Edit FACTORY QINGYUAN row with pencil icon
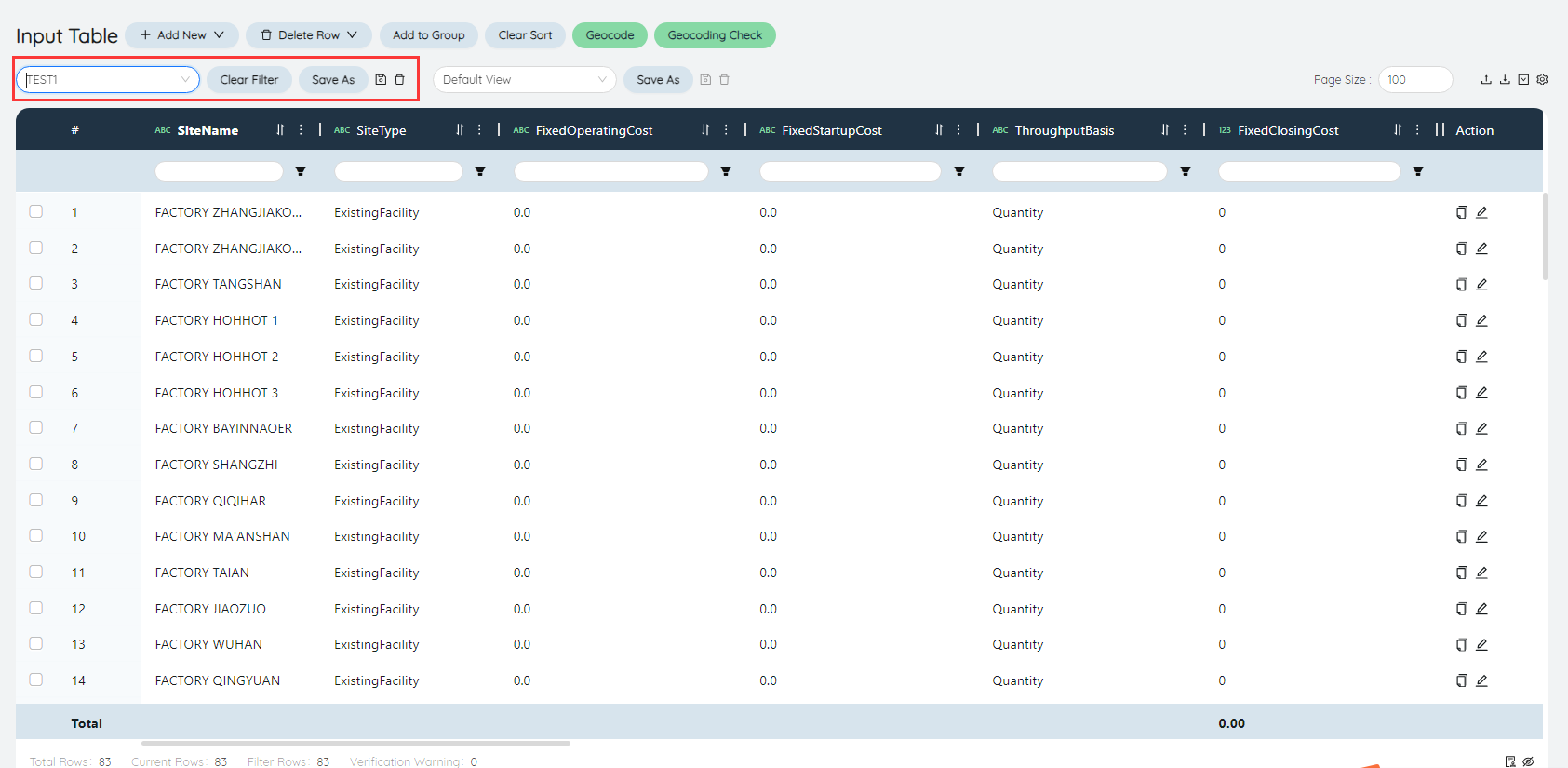This screenshot has width=1568, height=768. click(1481, 680)
